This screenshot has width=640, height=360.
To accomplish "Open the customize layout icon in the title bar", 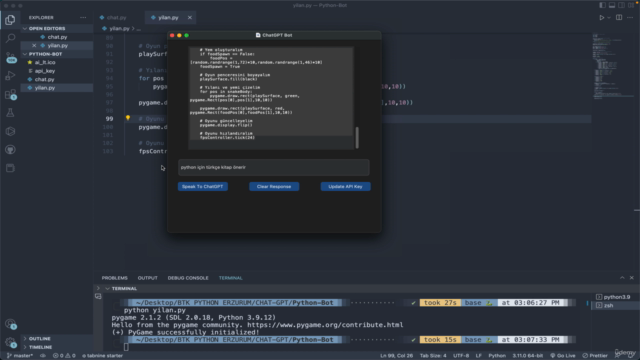I will coord(631,5).
